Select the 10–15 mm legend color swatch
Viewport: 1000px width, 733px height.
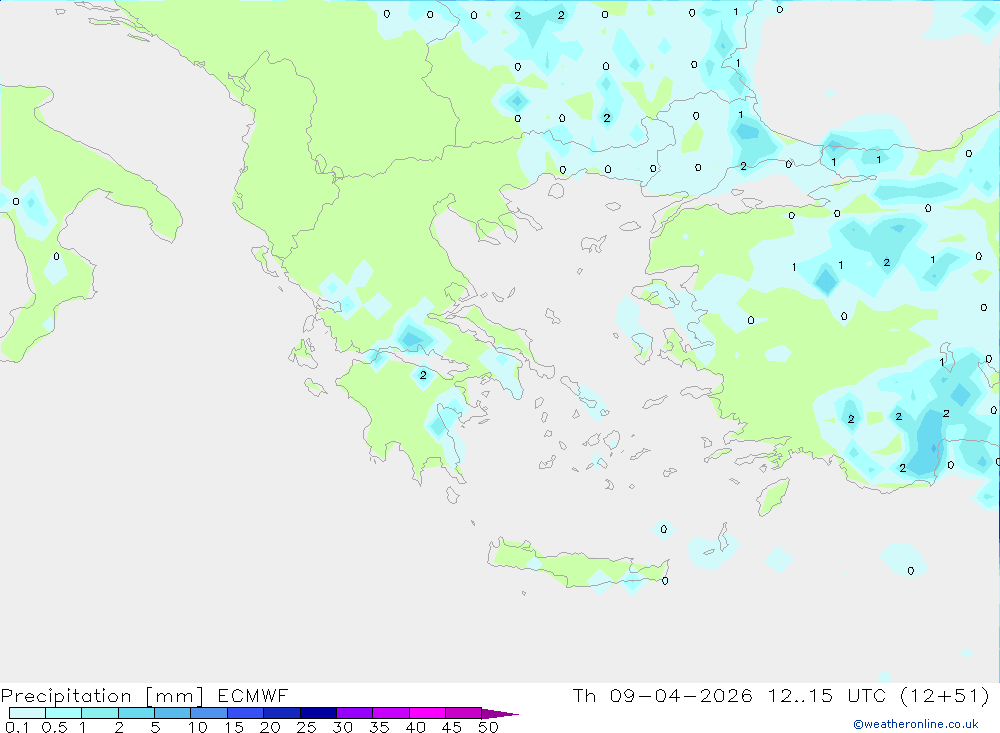click(209, 713)
